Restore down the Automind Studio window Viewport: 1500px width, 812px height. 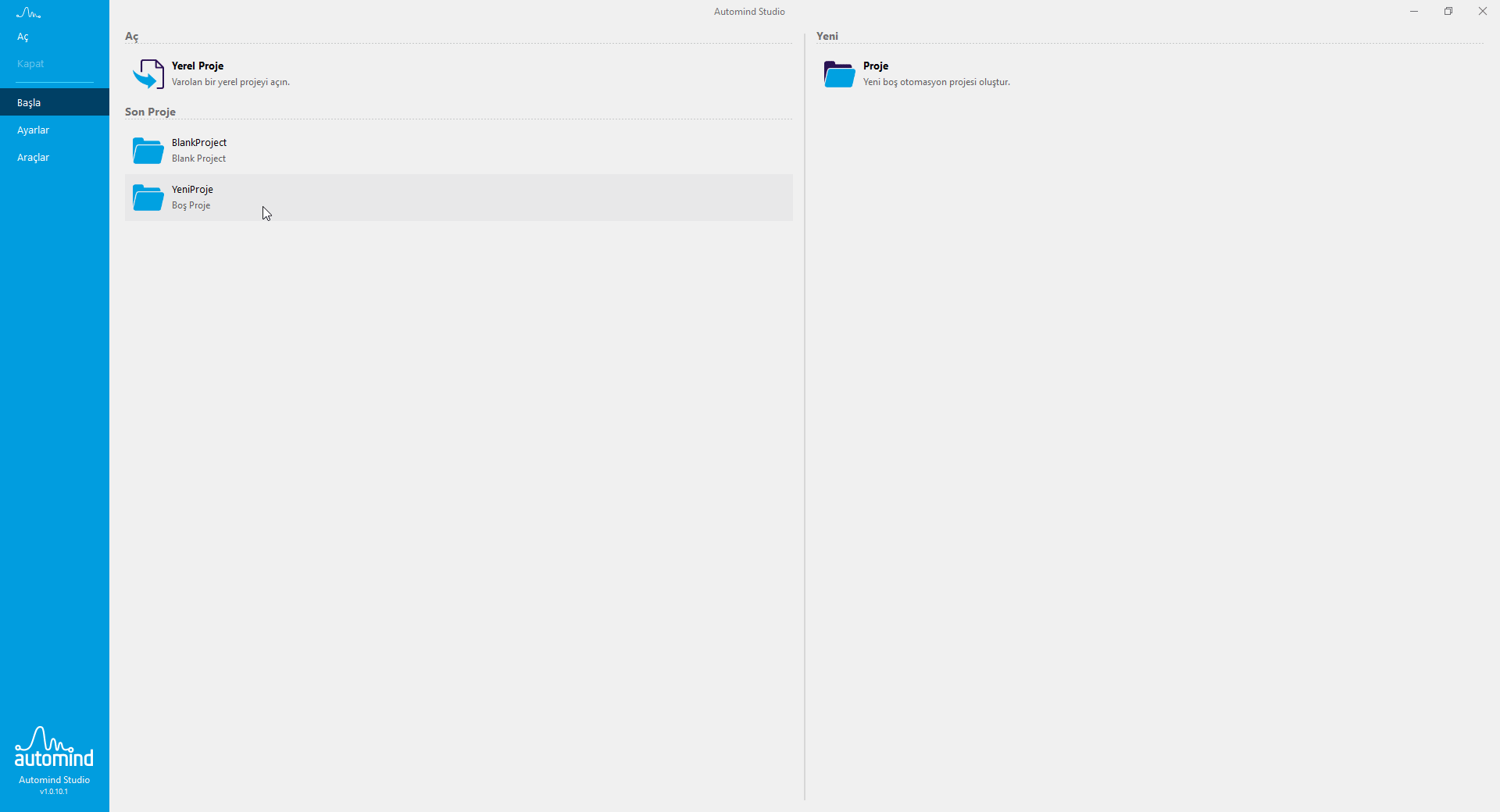point(1448,11)
